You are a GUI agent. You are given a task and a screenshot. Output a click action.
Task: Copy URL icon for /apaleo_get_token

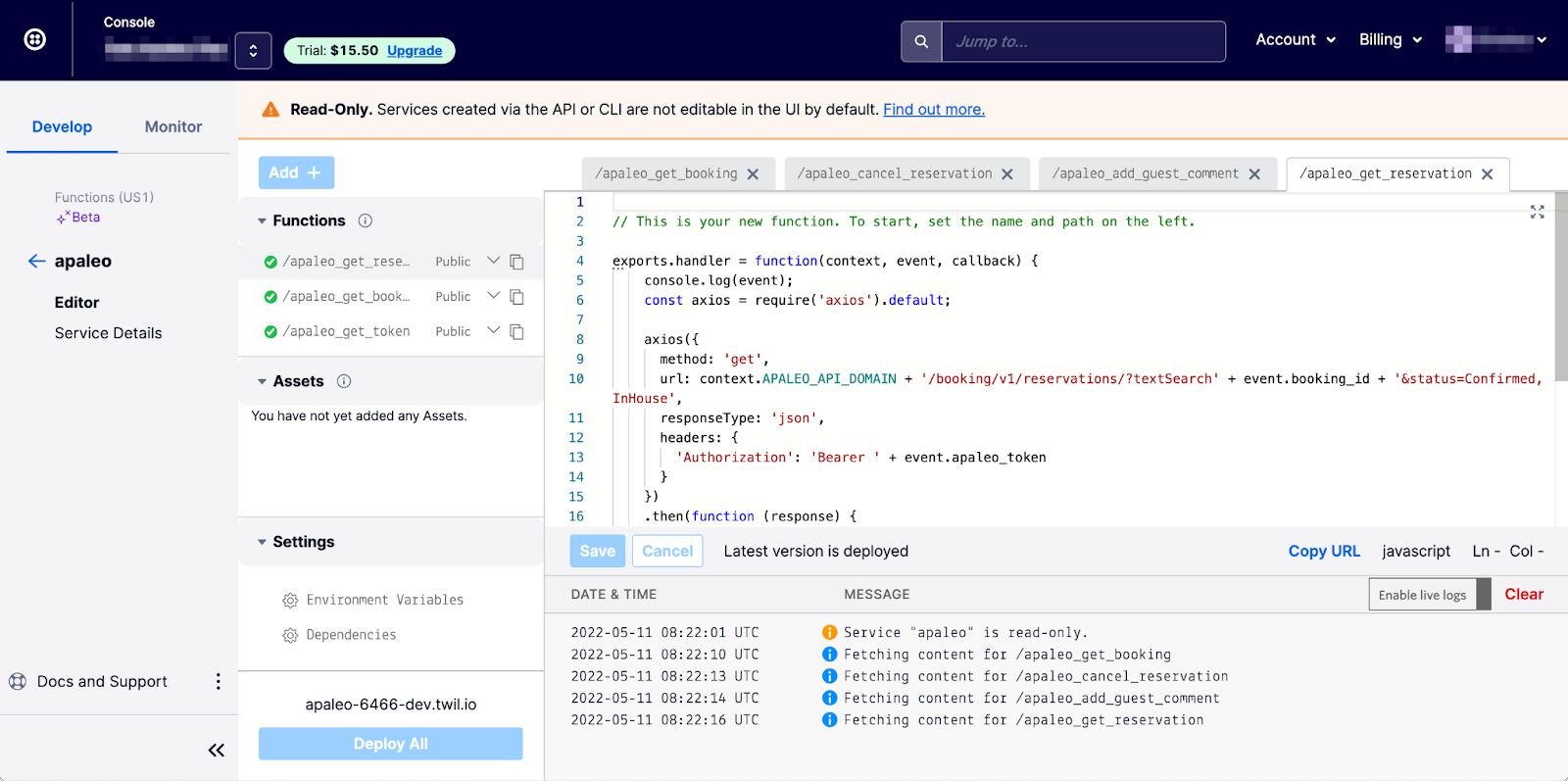(516, 331)
